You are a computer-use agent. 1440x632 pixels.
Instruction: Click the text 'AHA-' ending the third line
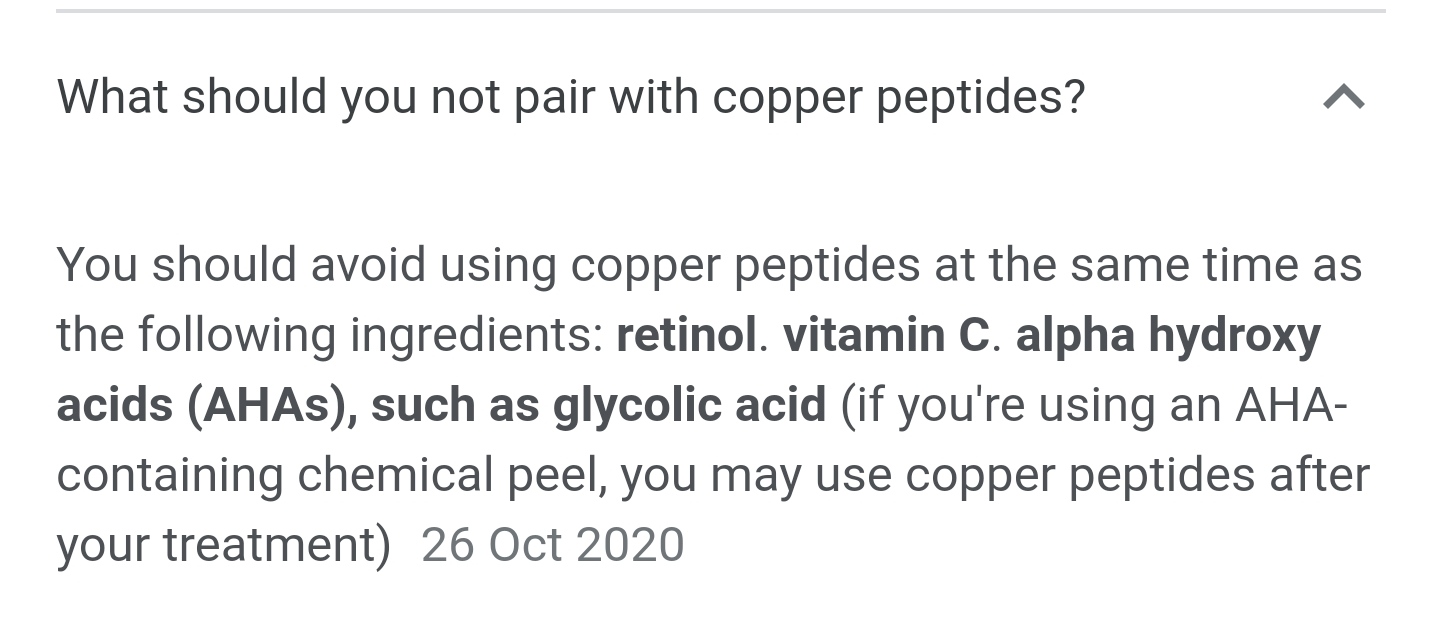[x=1291, y=405]
